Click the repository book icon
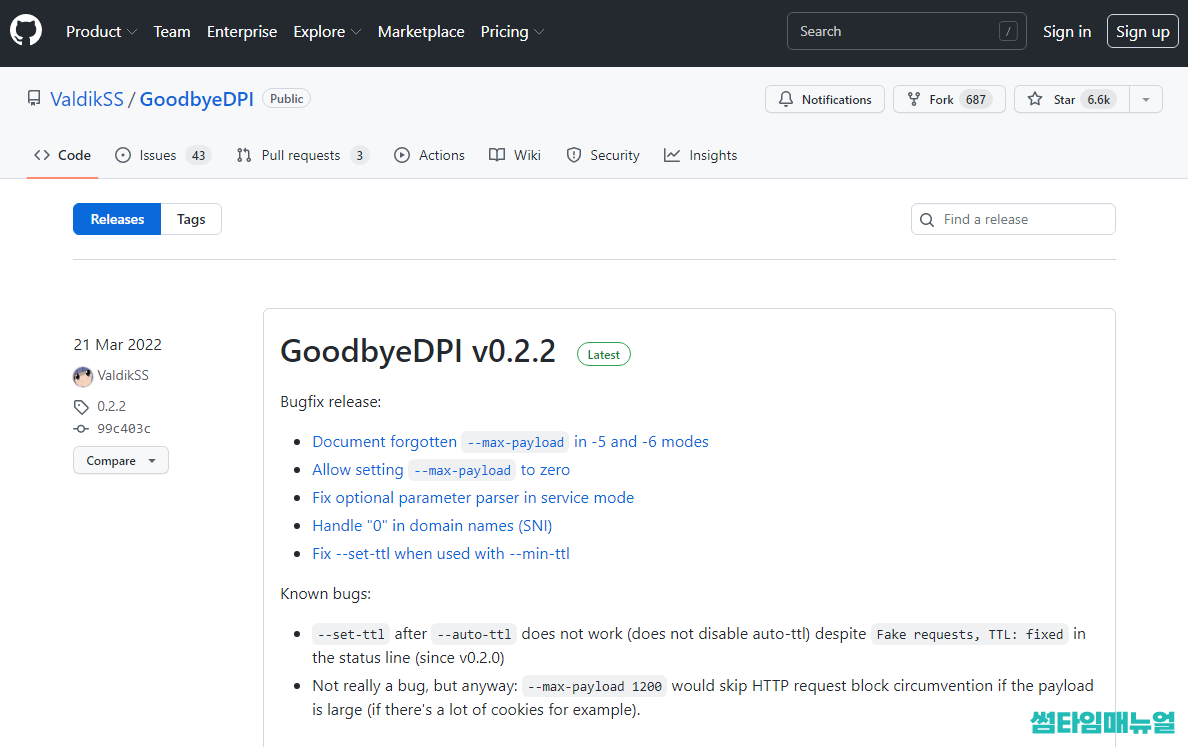1188x747 pixels. 34,98
